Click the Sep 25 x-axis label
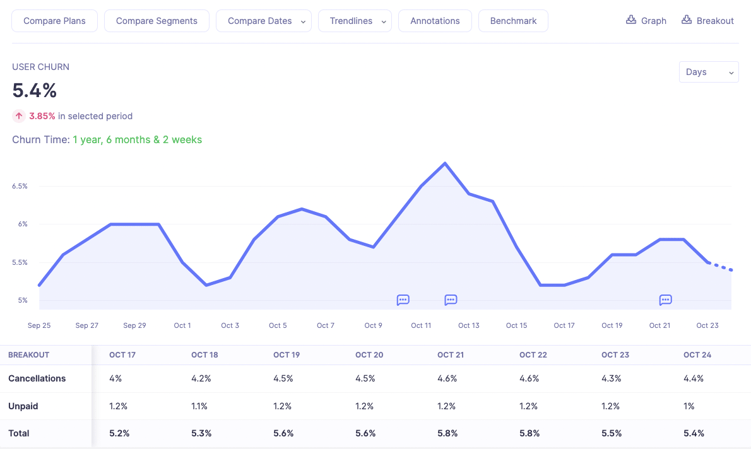751x449 pixels. click(x=39, y=325)
